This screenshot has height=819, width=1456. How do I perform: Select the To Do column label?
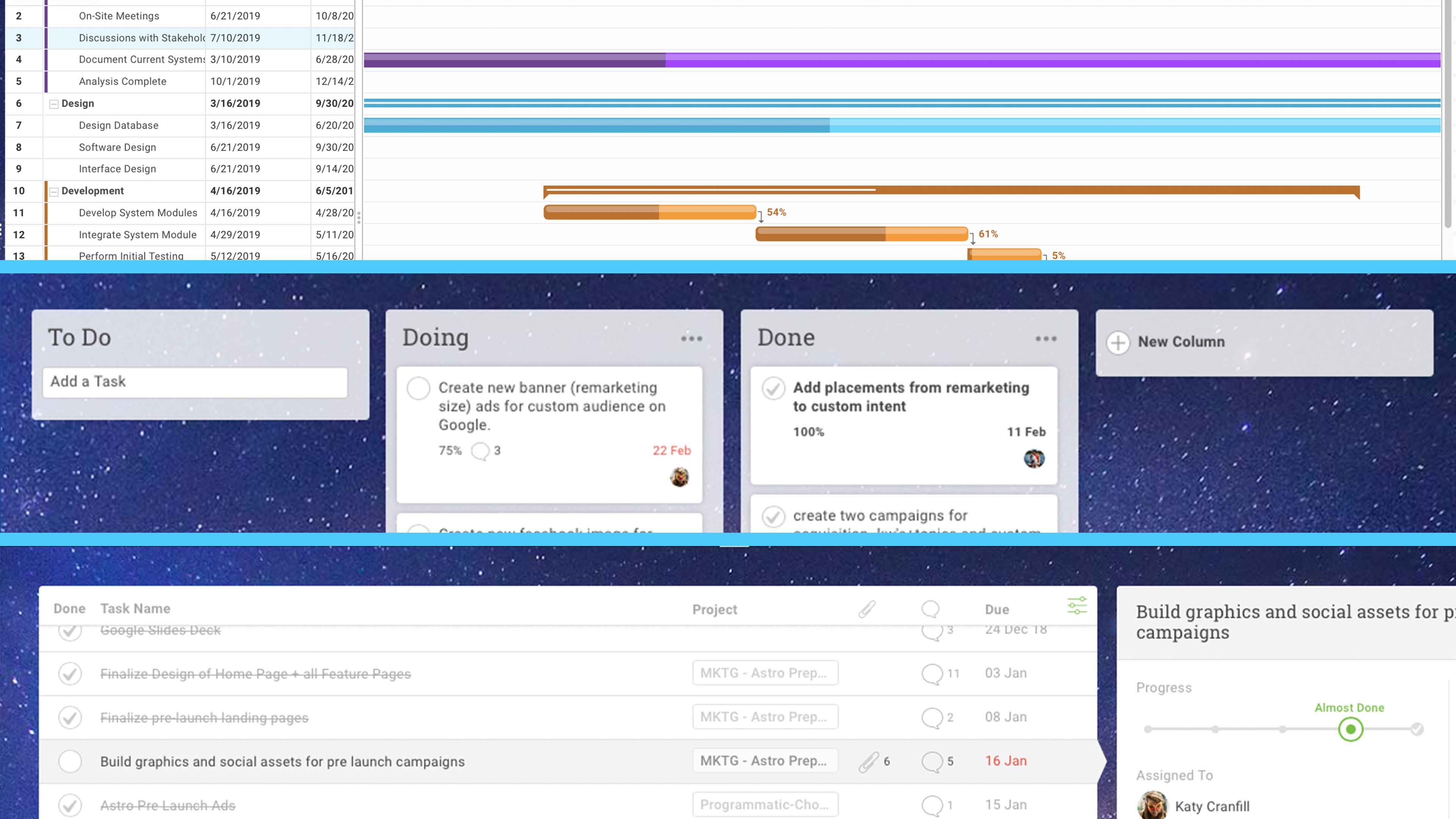(78, 336)
